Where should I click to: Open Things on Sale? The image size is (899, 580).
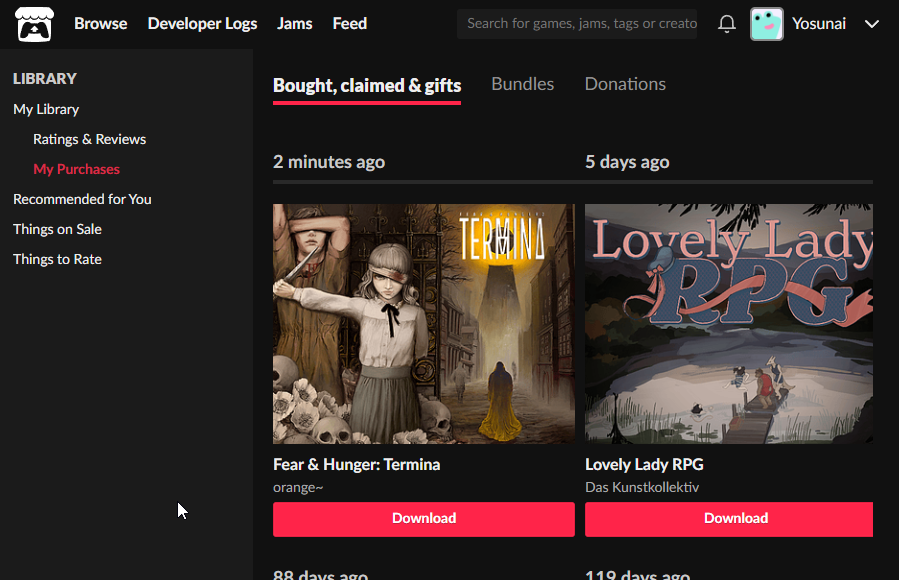57,229
